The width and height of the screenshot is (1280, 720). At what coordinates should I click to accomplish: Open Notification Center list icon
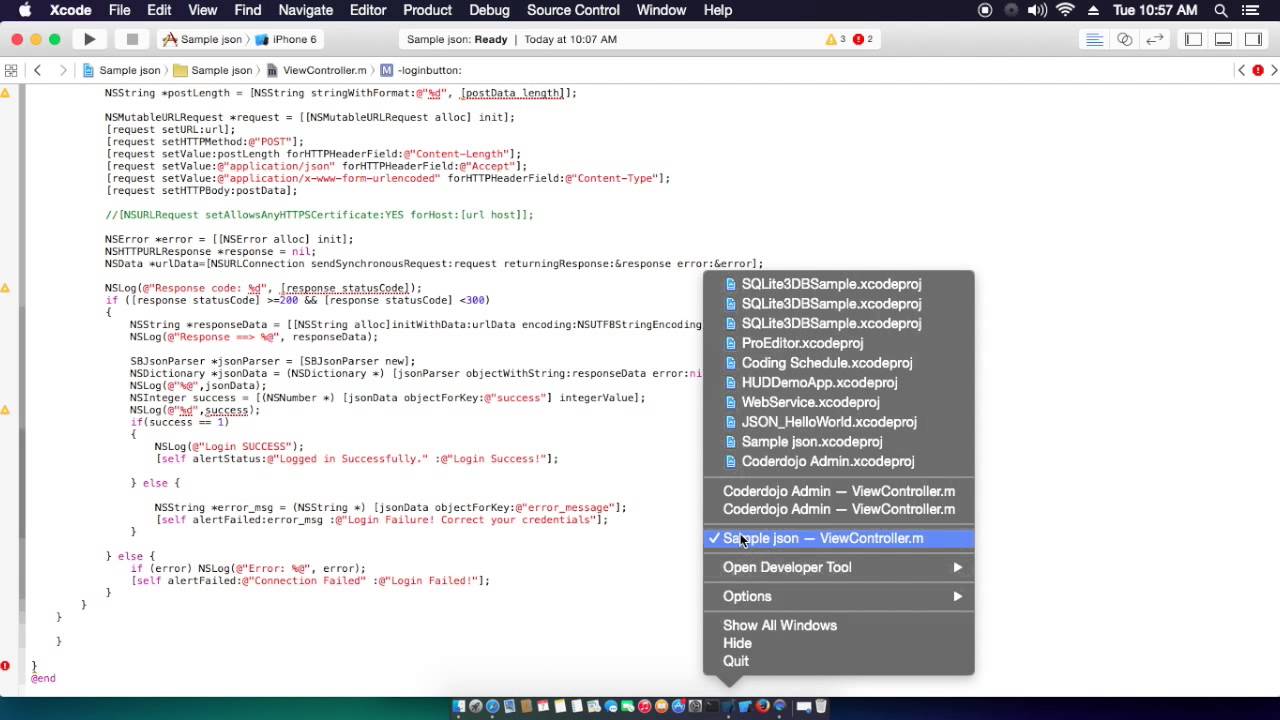[1251, 10]
